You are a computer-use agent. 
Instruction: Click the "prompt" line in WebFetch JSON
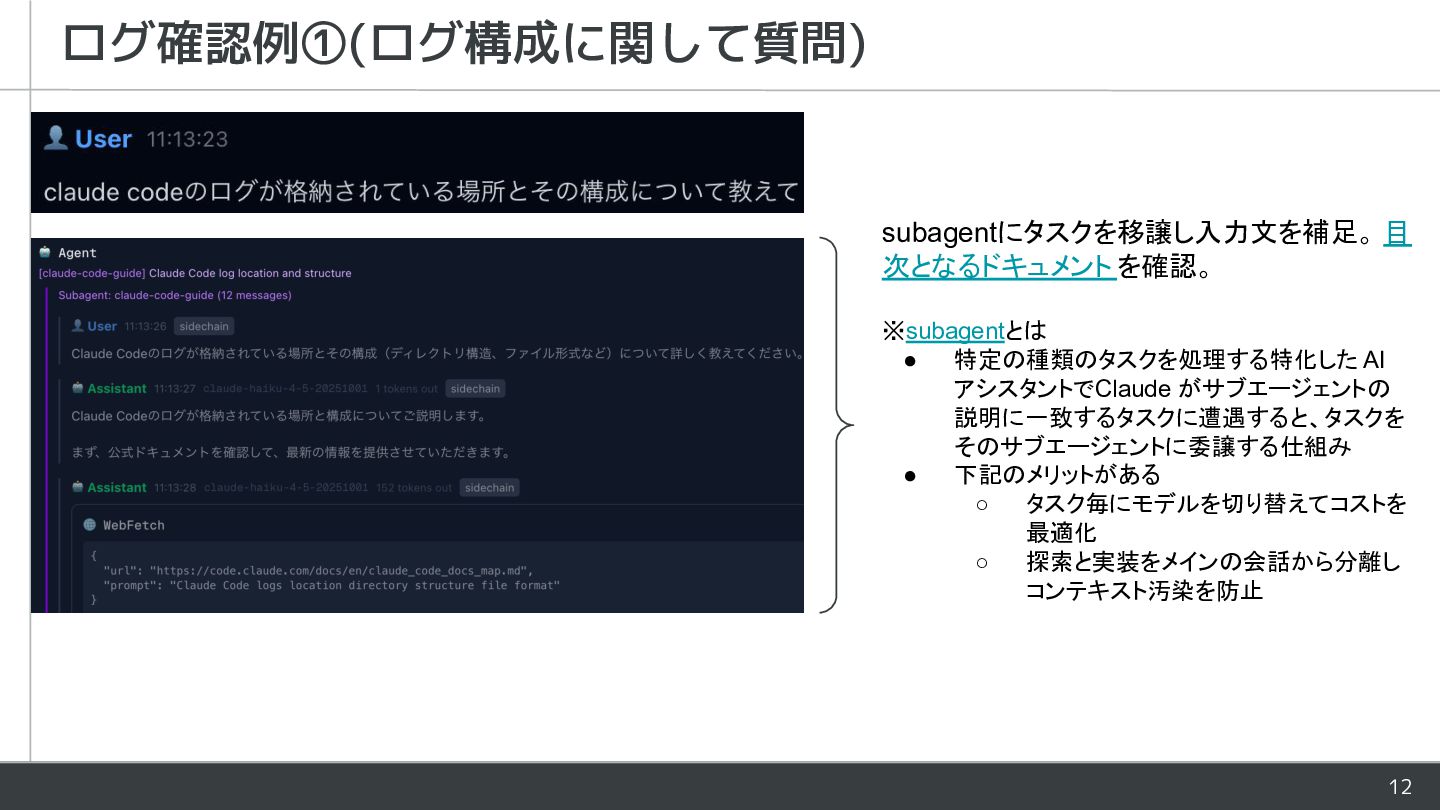coord(331,585)
